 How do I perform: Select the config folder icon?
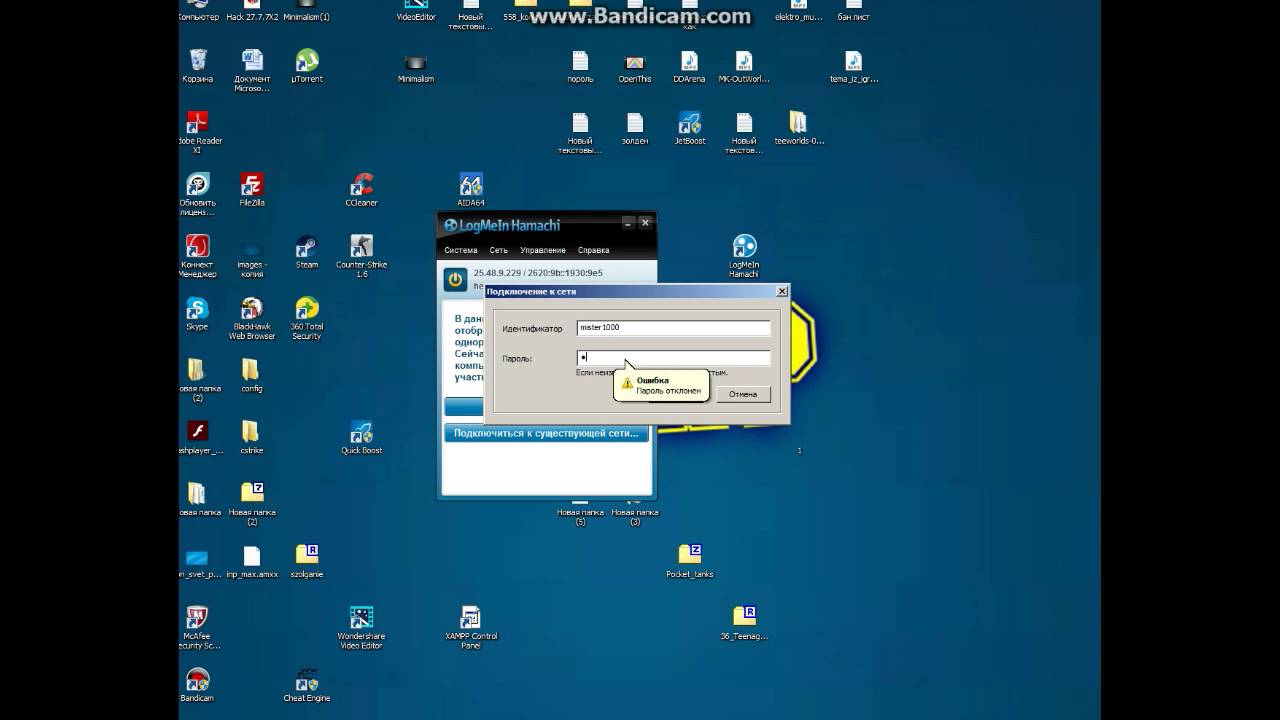click(x=252, y=376)
